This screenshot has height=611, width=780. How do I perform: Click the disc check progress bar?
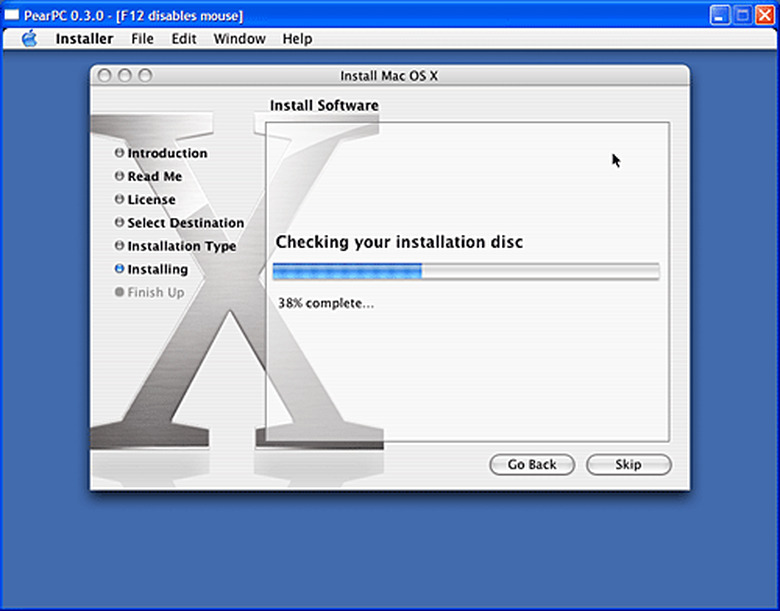(x=466, y=272)
